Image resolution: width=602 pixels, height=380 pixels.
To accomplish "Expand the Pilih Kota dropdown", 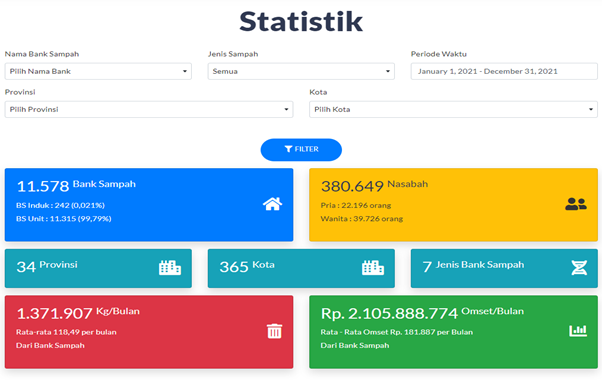I will pos(453,109).
